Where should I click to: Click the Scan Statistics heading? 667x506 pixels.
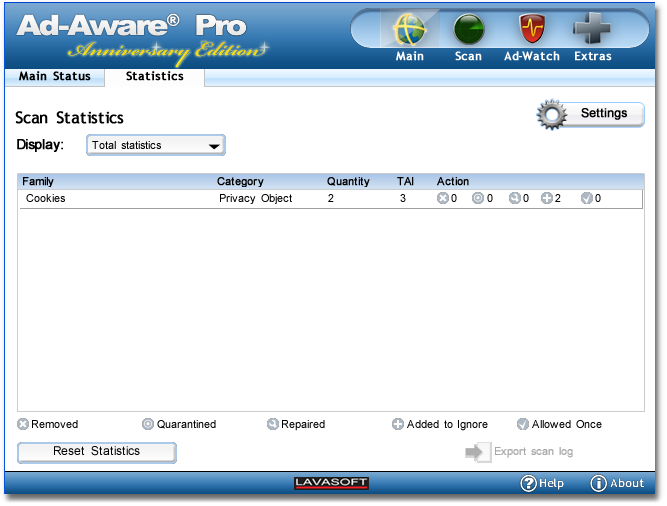pos(69,118)
